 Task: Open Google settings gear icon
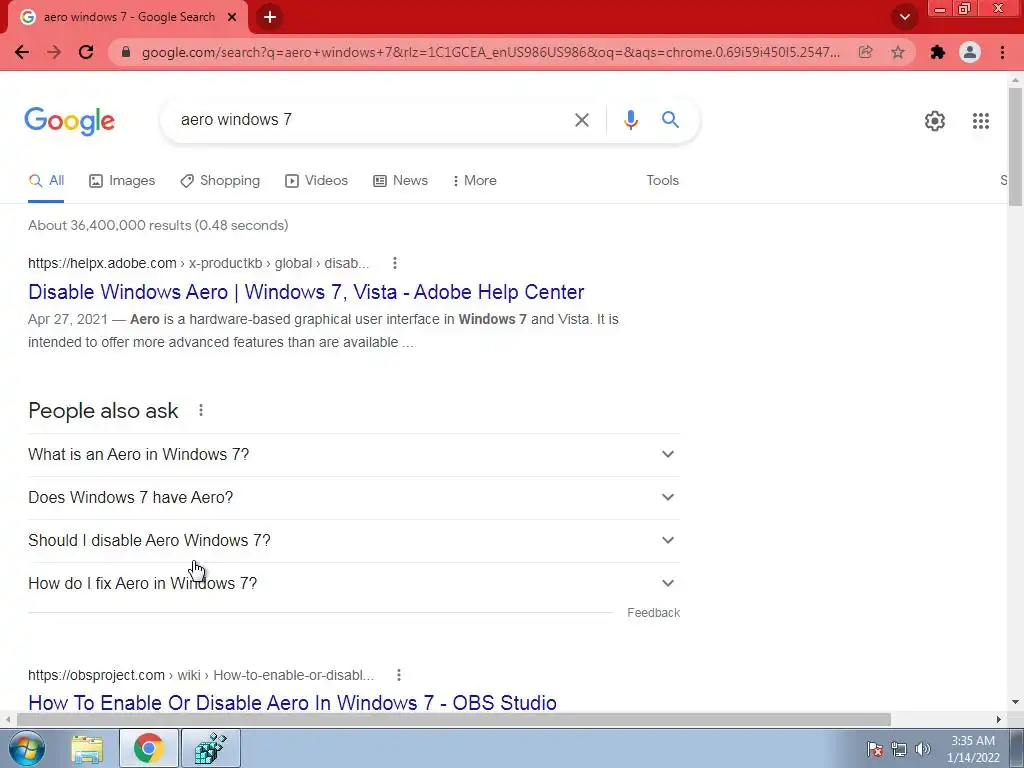coord(935,121)
